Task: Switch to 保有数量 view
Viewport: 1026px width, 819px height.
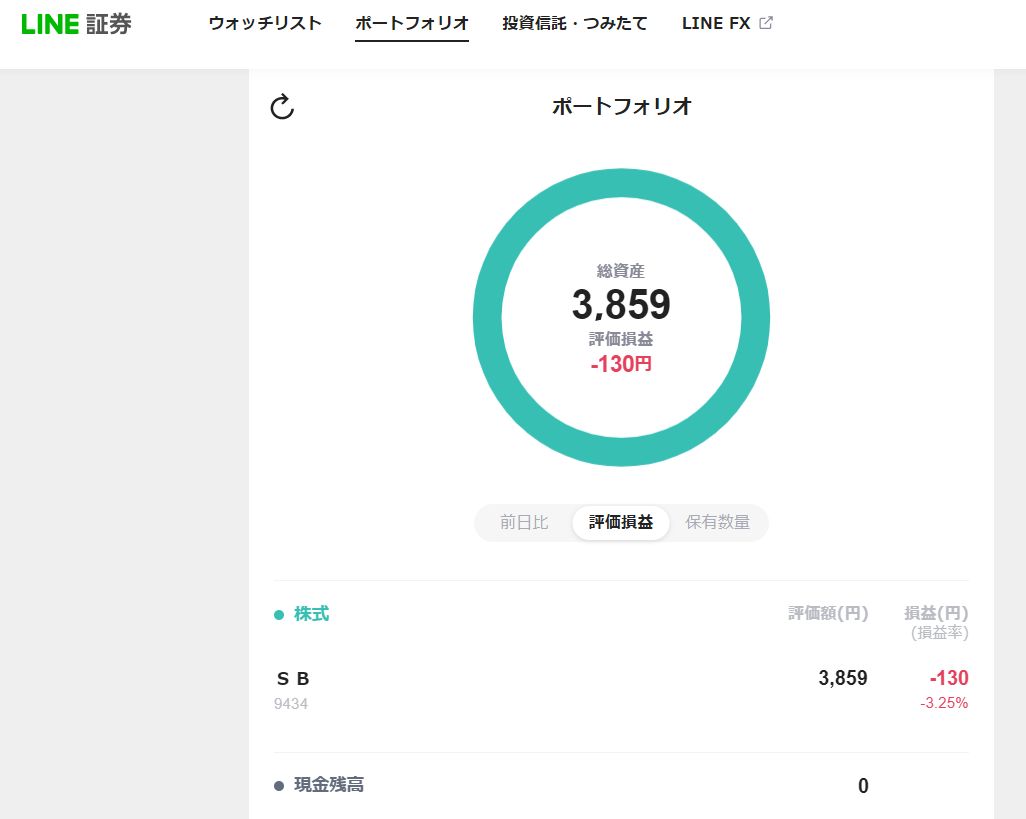Action: point(717,522)
